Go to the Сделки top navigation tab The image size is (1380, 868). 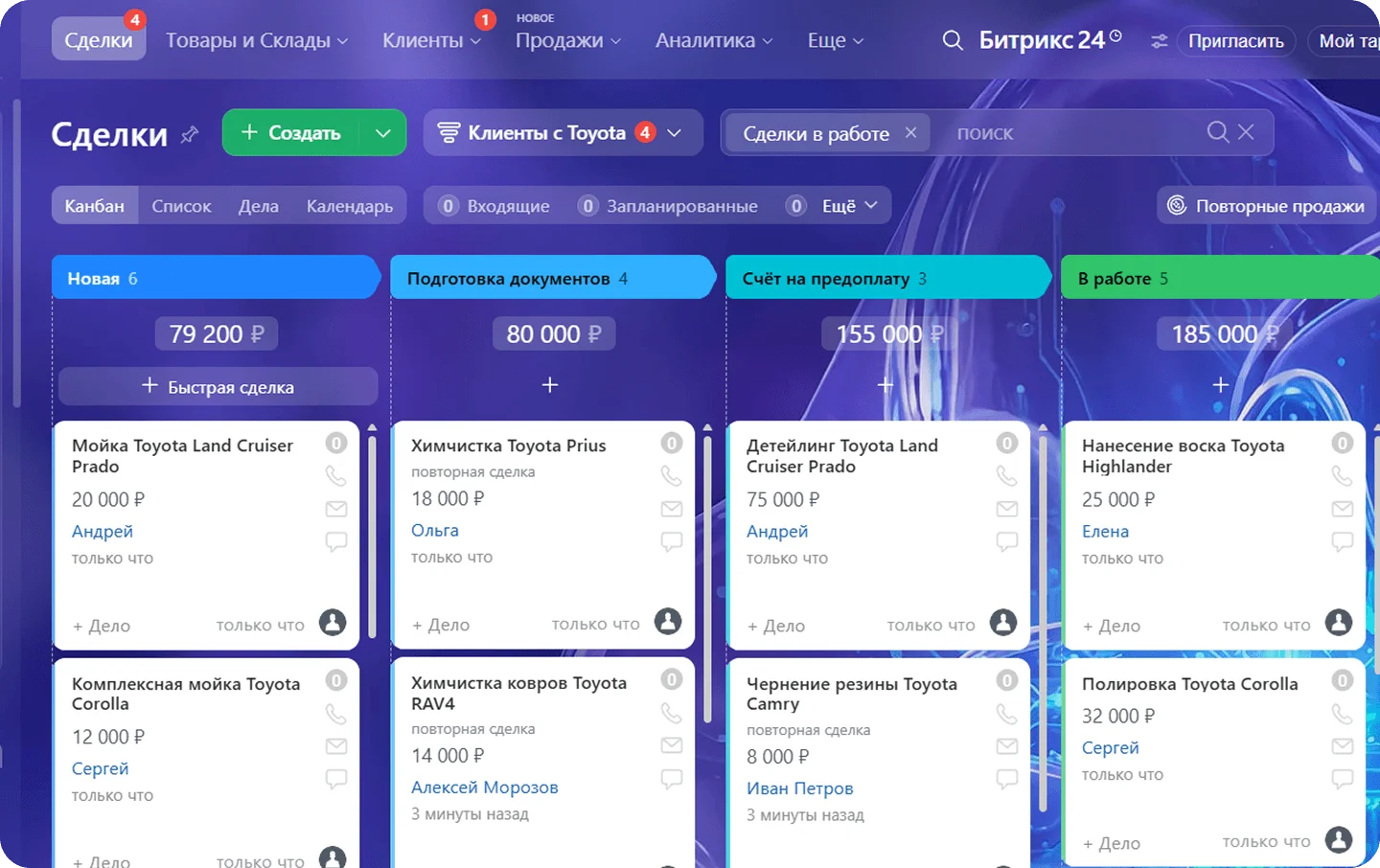pos(99,40)
